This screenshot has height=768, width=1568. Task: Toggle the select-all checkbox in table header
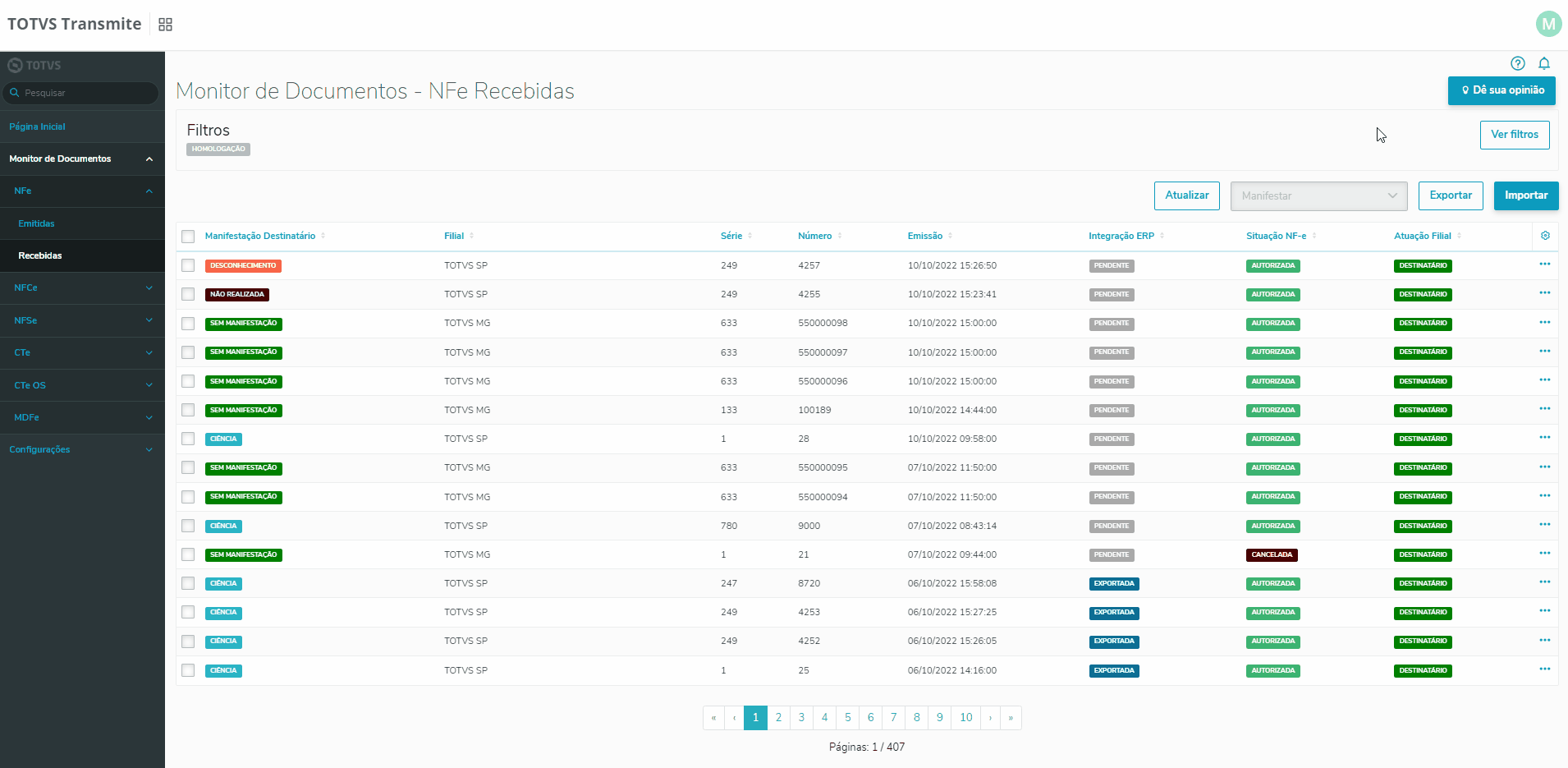coord(188,237)
